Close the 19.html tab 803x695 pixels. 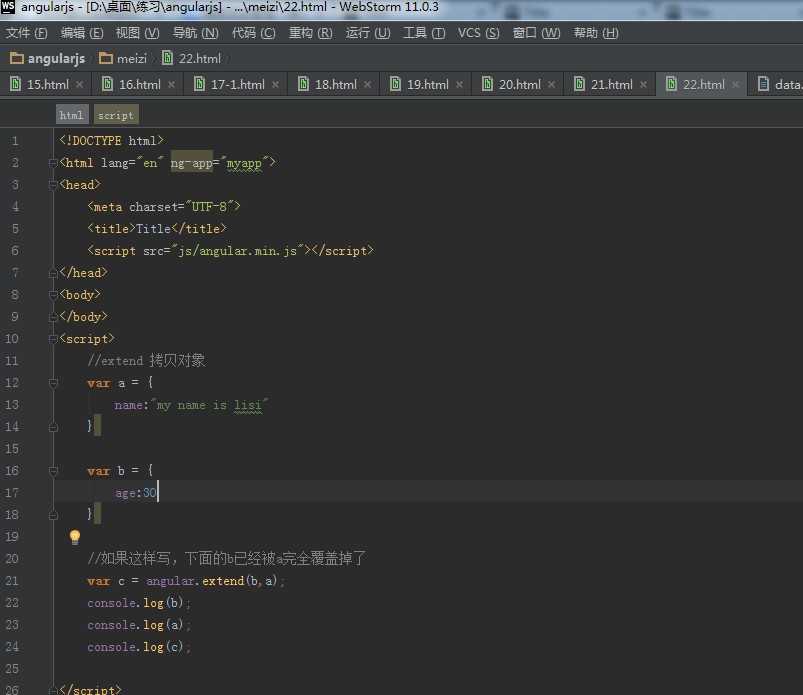pos(459,85)
